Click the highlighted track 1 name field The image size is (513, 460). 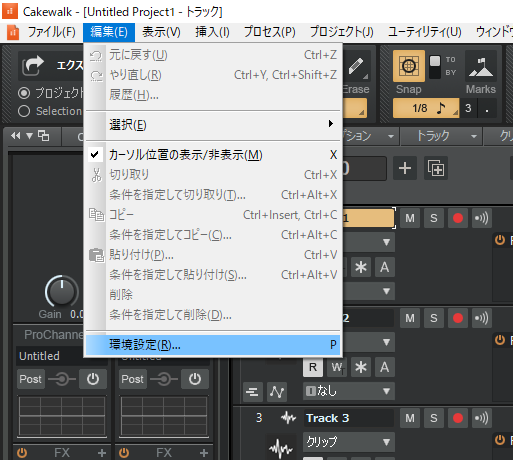(x=368, y=218)
